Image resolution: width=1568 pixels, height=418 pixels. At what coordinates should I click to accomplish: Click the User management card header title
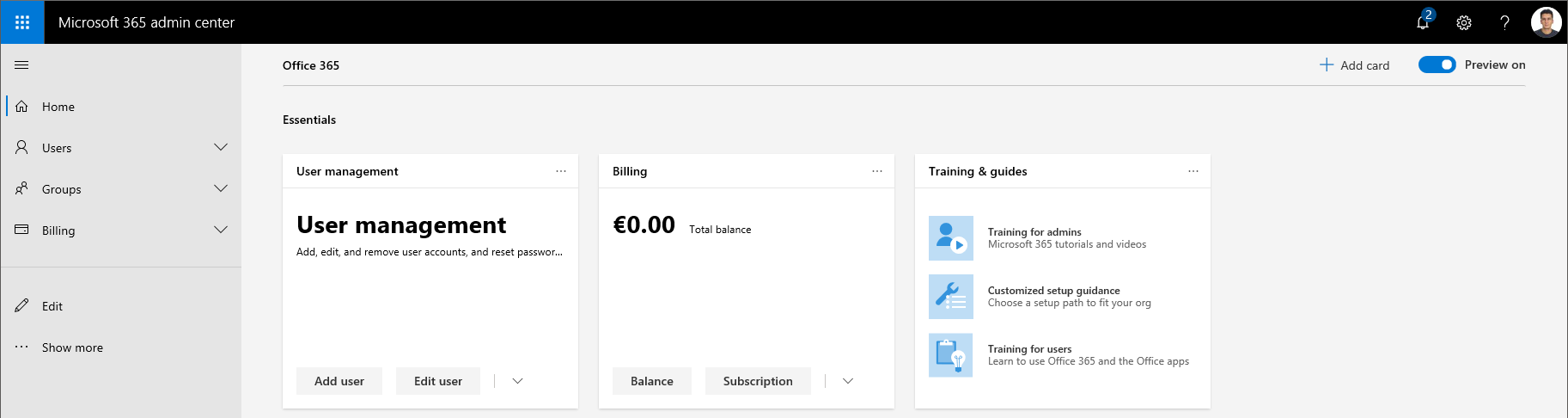pyautogui.click(x=347, y=171)
